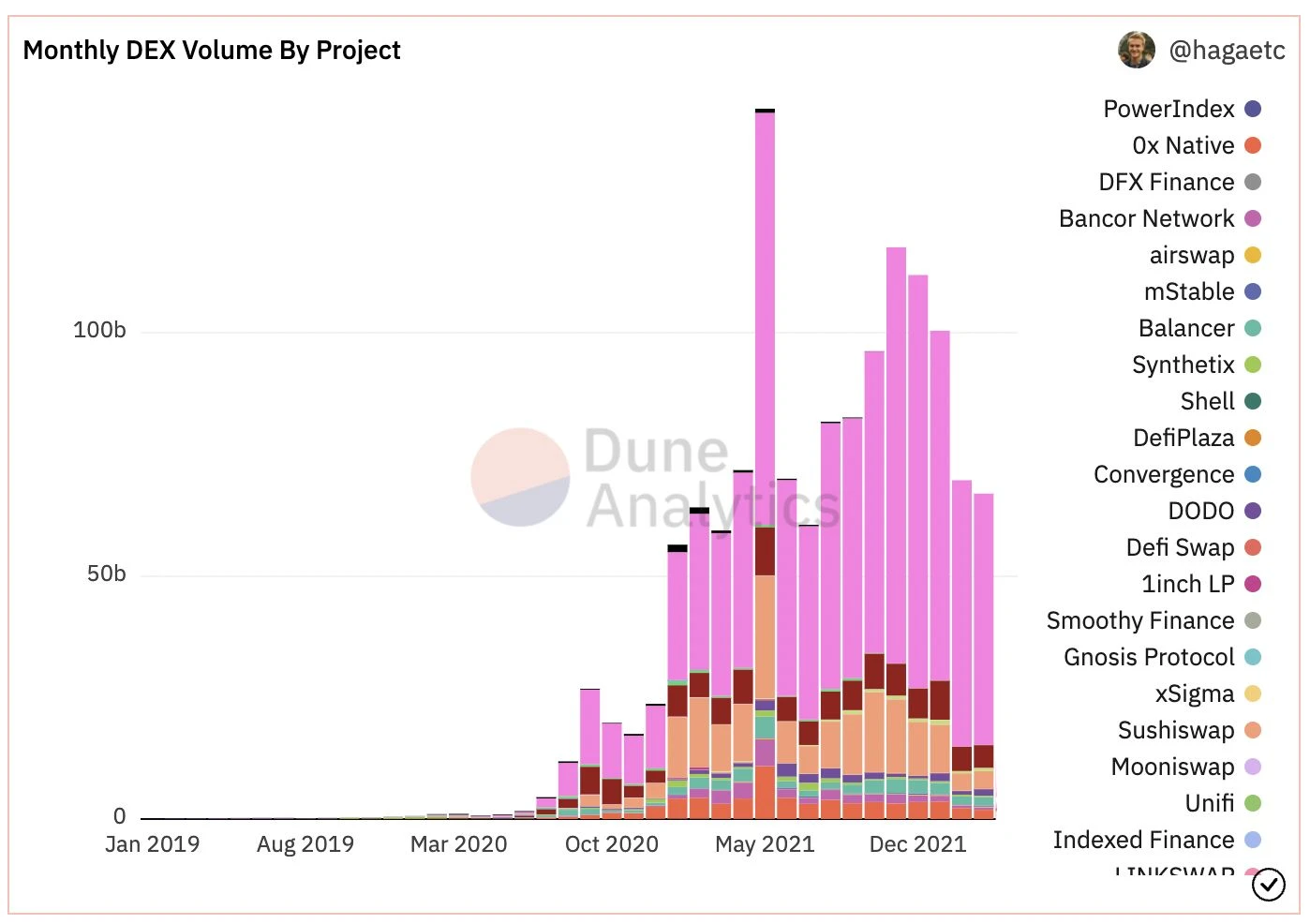Click the Aug 2019 axis label
Image resolution: width=1310 pixels, height=924 pixels.
point(305,844)
